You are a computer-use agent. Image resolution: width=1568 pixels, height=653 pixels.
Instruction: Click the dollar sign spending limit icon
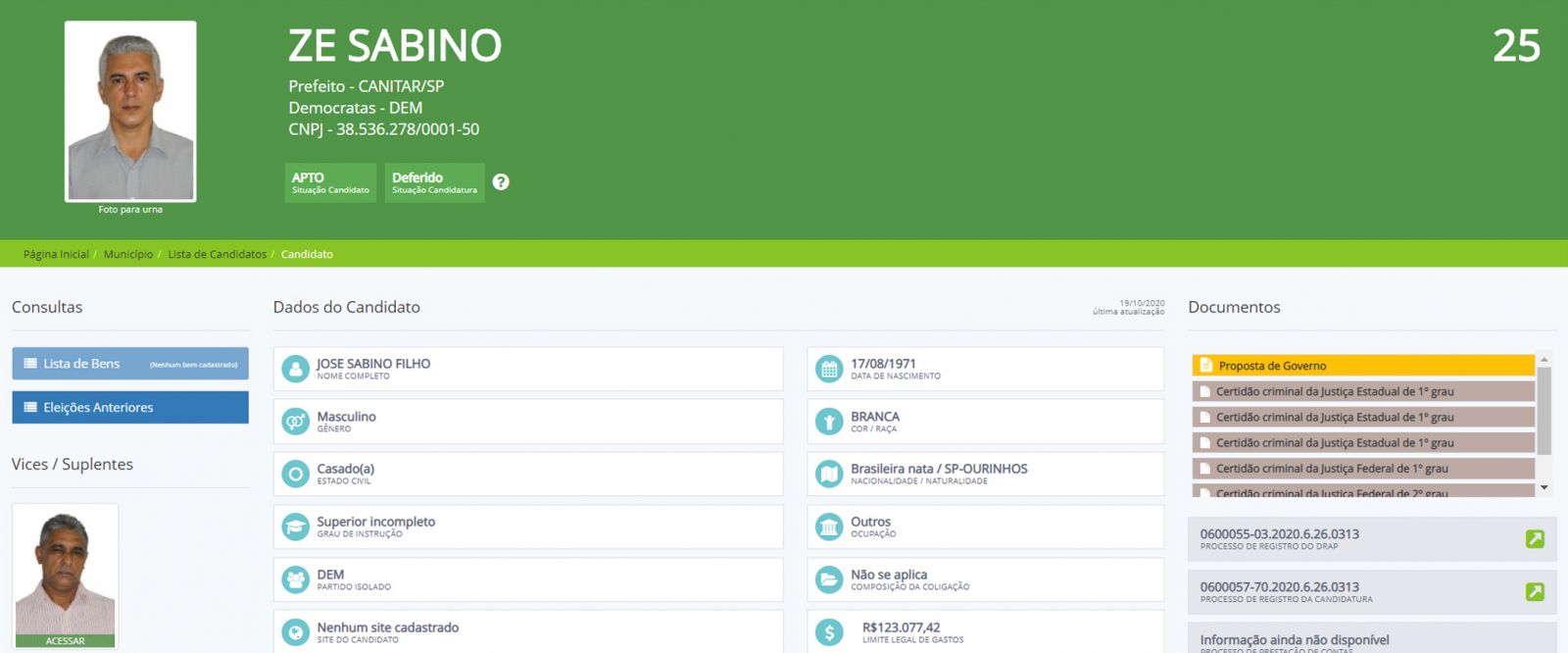coord(829,632)
